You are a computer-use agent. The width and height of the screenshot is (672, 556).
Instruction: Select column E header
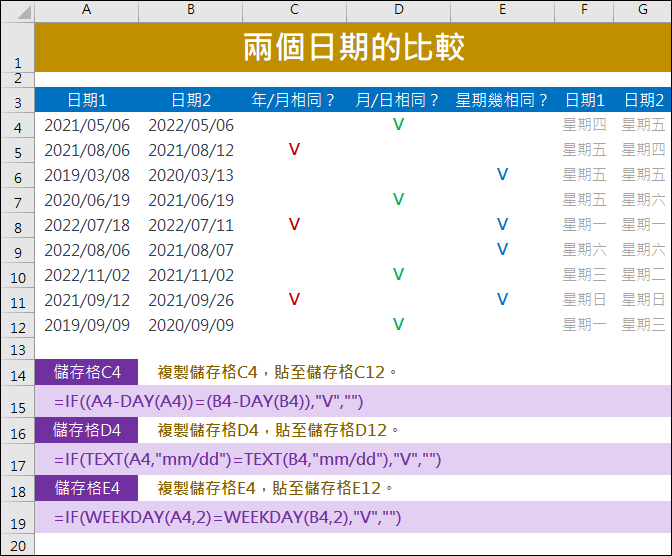click(502, 11)
